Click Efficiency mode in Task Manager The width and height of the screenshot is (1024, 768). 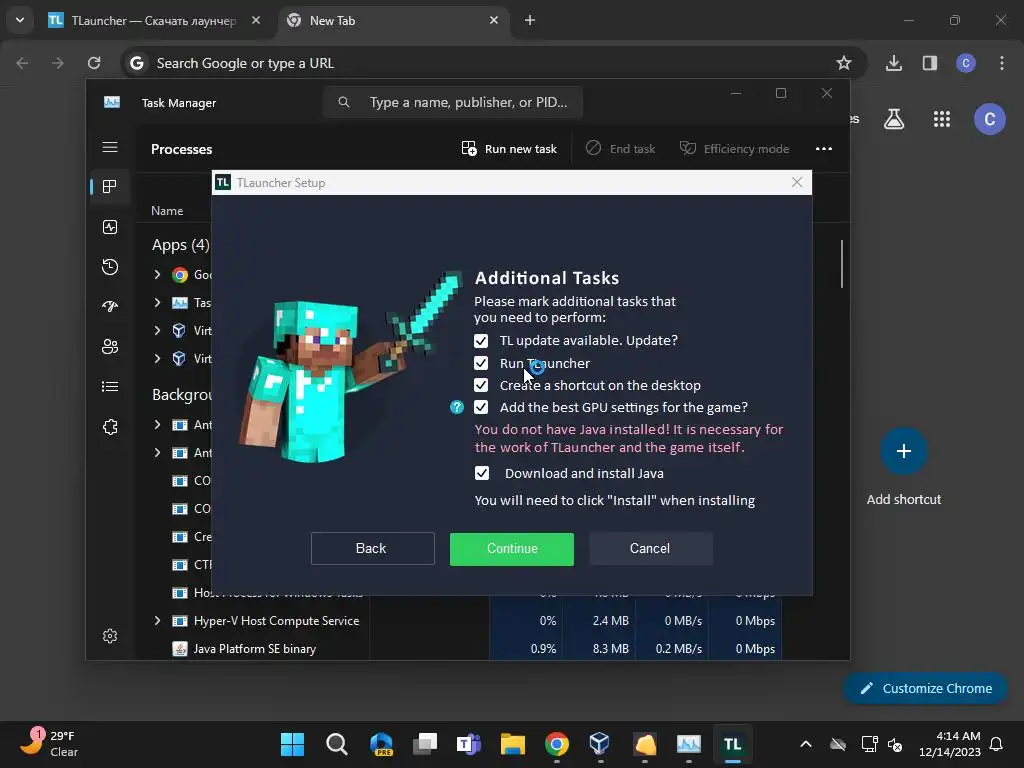(735, 149)
